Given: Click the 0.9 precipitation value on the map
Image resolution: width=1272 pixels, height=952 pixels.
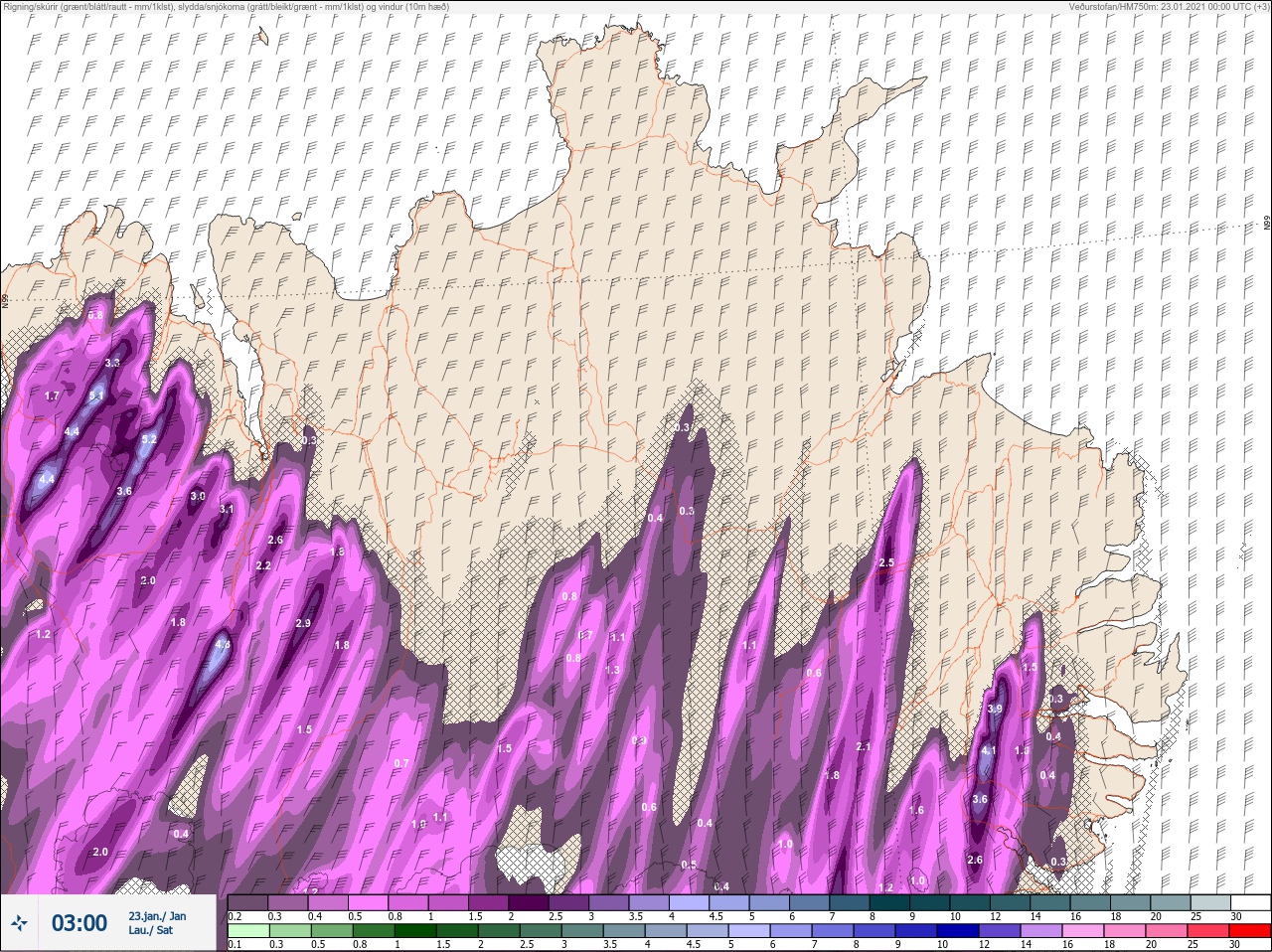Looking at the screenshot, I should (x=639, y=740).
